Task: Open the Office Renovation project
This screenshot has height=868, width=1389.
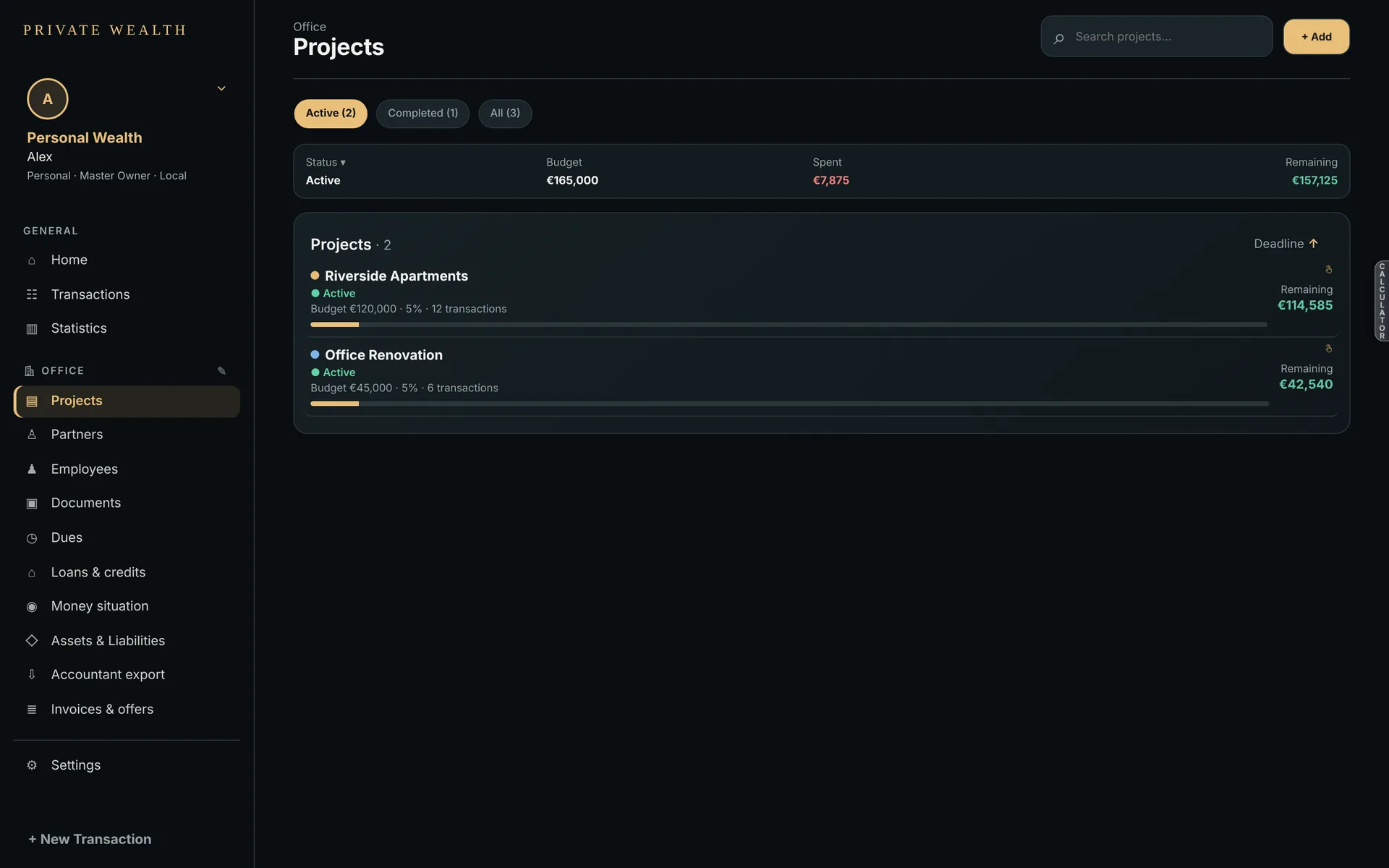Action: [x=383, y=355]
